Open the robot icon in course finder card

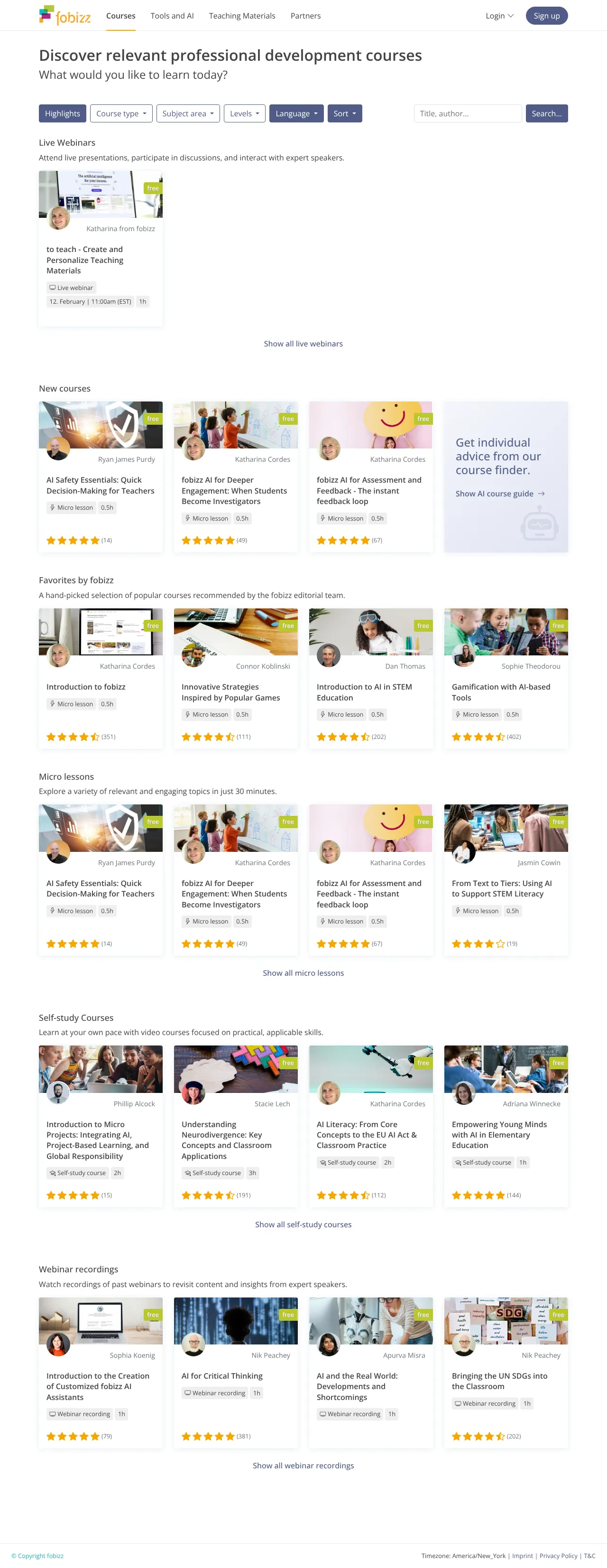point(539,524)
